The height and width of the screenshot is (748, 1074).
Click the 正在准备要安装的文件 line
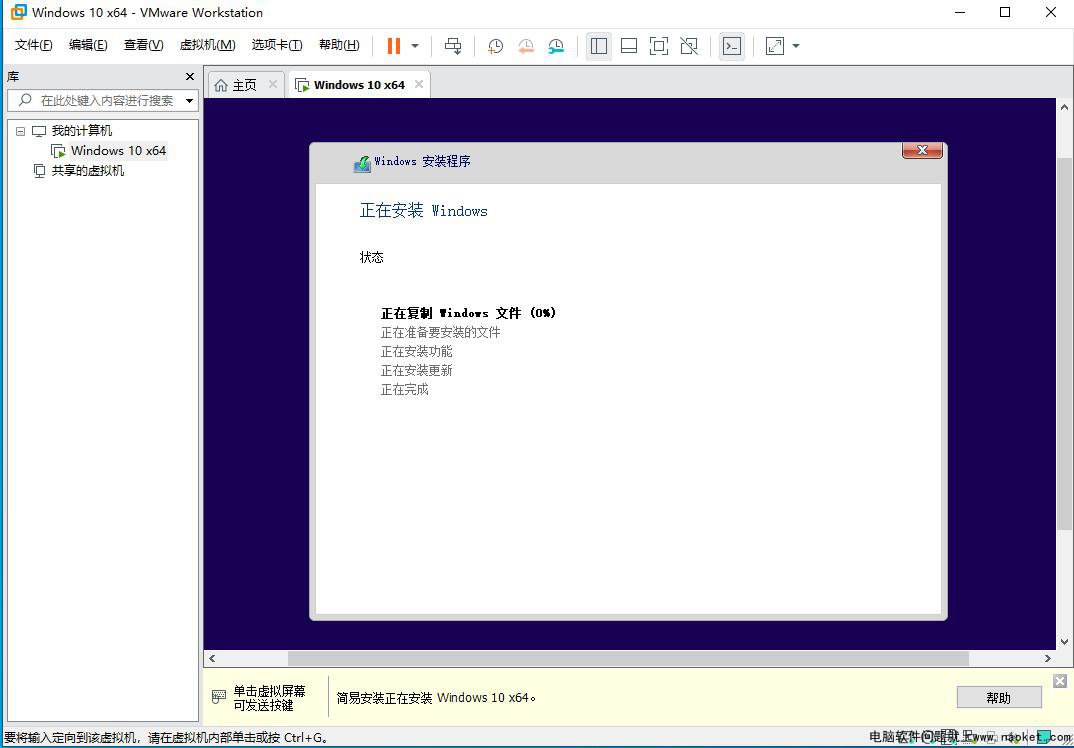coord(440,332)
